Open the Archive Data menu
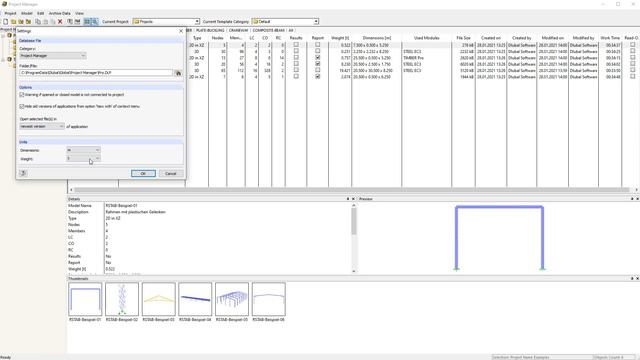The width and height of the screenshot is (640, 360). click(x=60, y=13)
